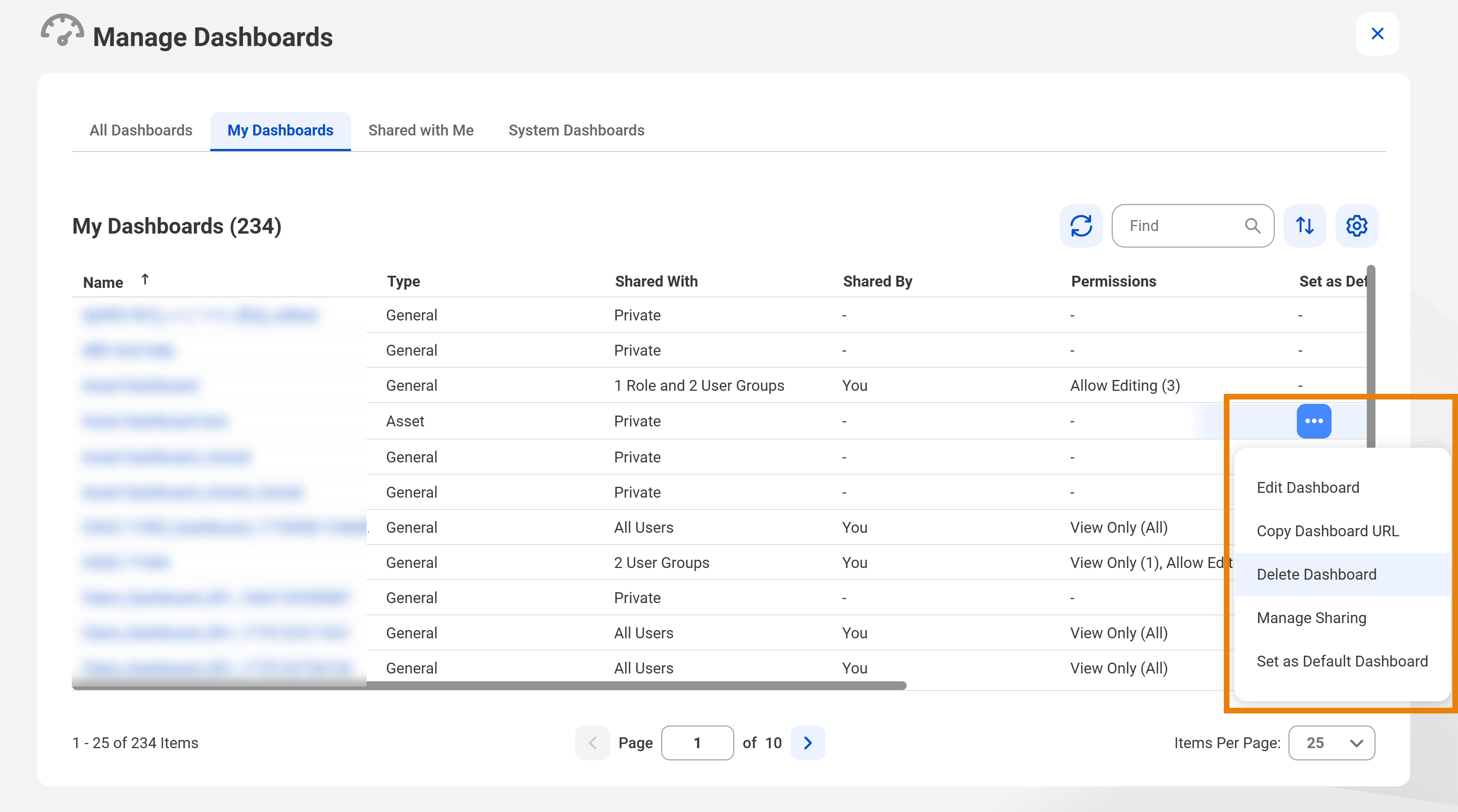The image size is (1458, 812).
Task: Click the My Dashboards (234) heading
Action: point(176,226)
